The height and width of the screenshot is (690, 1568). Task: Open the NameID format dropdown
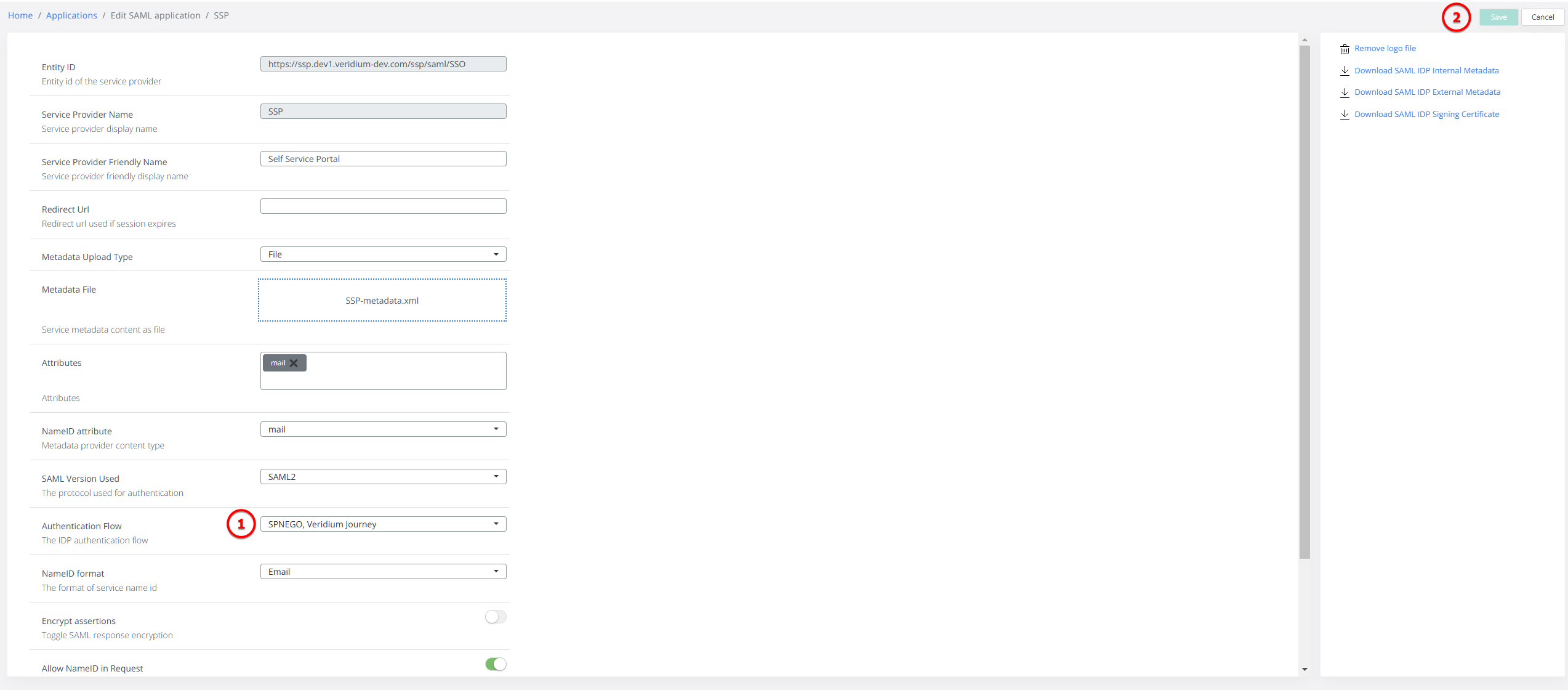(496, 571)
